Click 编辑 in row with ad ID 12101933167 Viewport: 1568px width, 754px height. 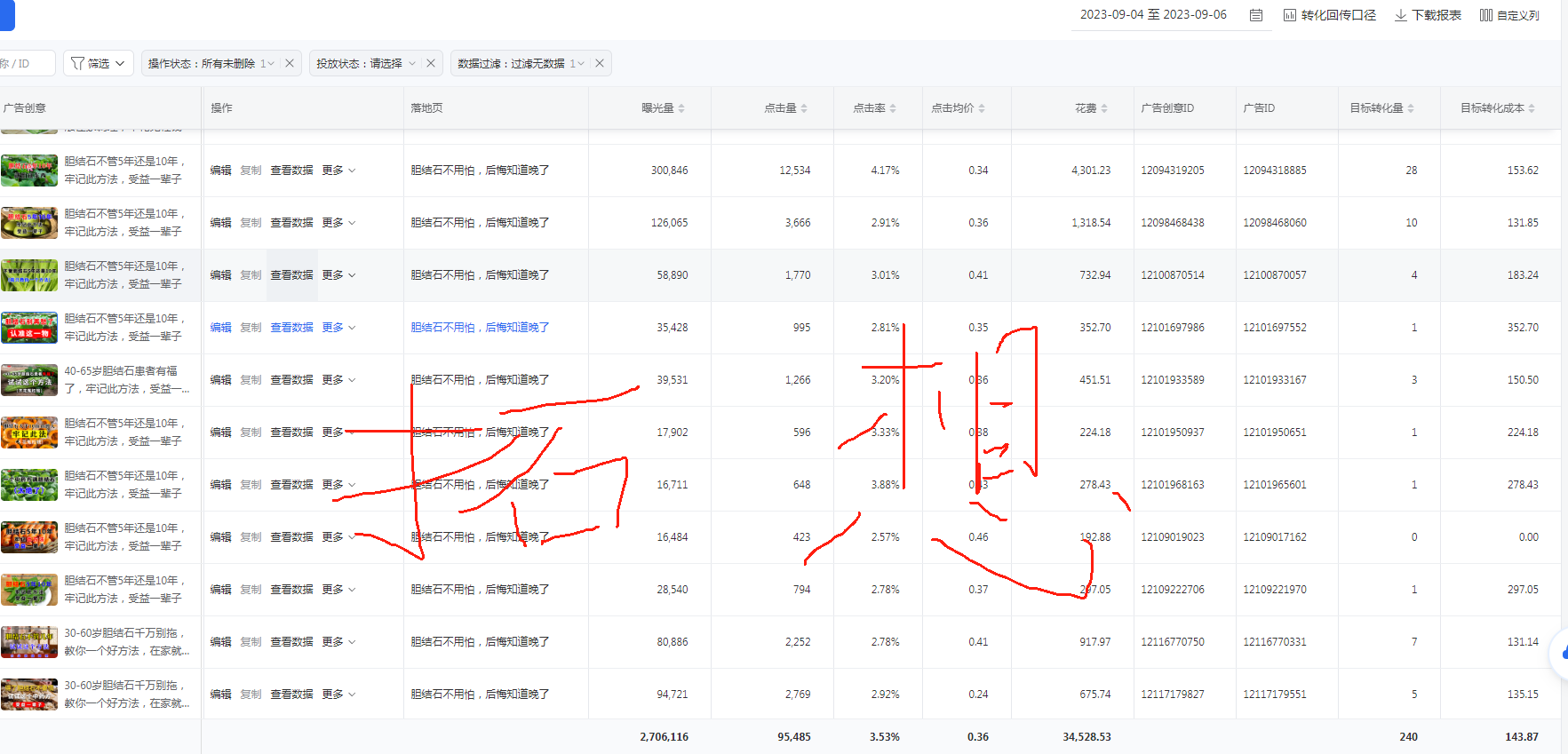point(220,380)
